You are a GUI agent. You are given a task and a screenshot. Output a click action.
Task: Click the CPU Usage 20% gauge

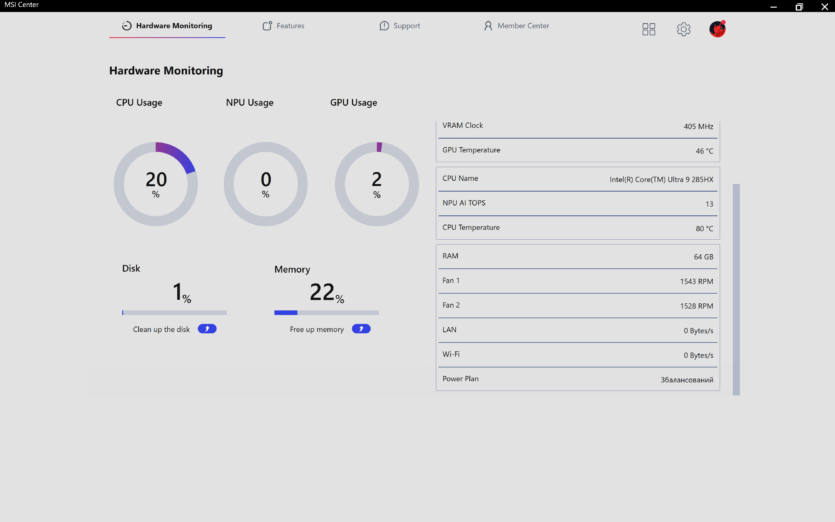point(155,184)
